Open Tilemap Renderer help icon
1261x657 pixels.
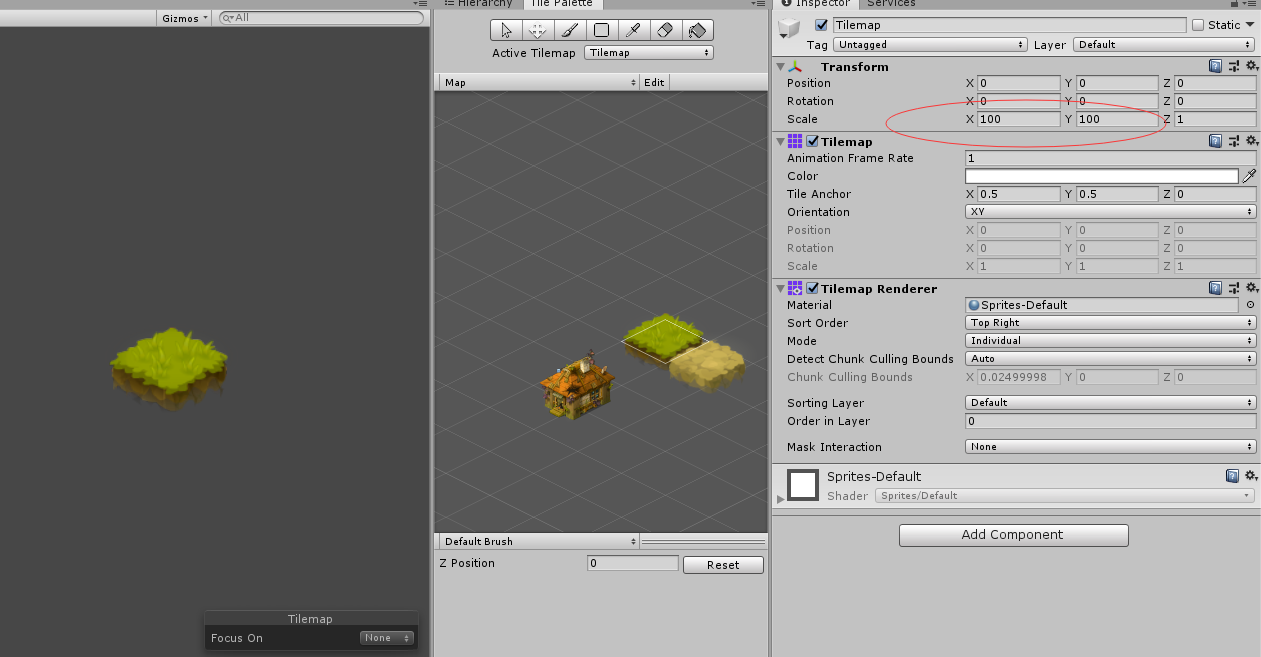pos(1215,288)
